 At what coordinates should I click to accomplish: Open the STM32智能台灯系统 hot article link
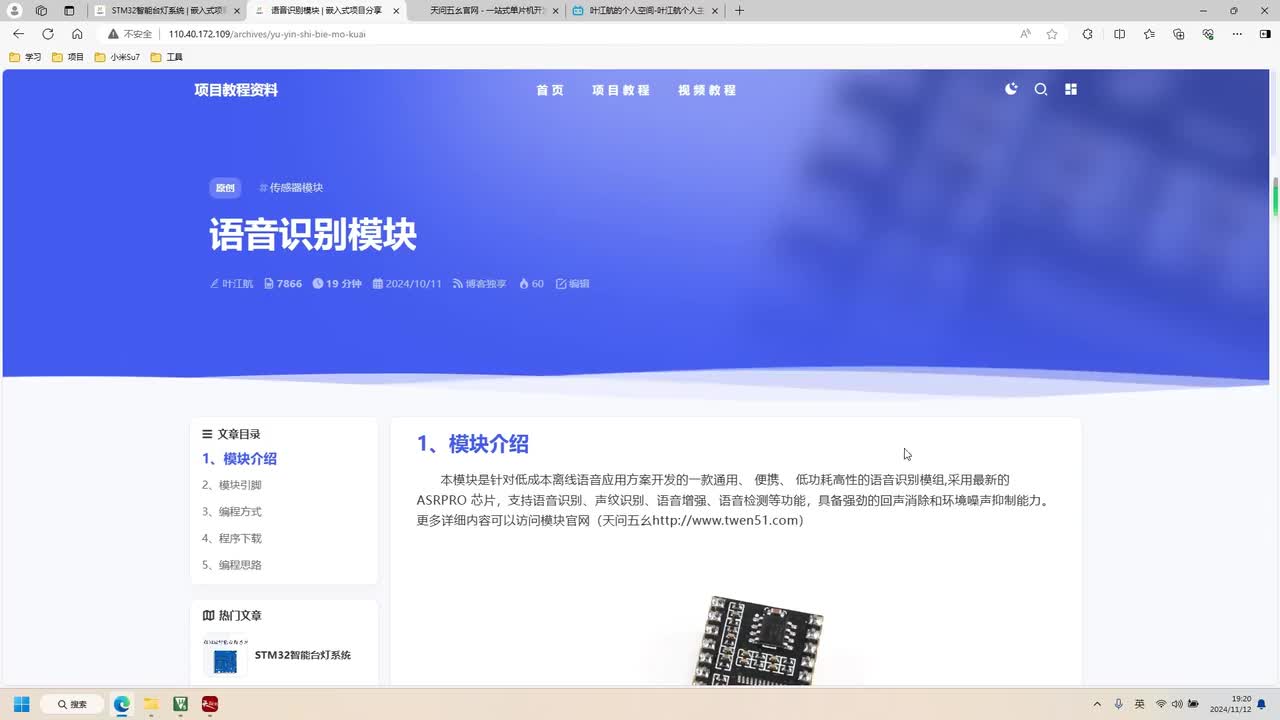point(303,655)
